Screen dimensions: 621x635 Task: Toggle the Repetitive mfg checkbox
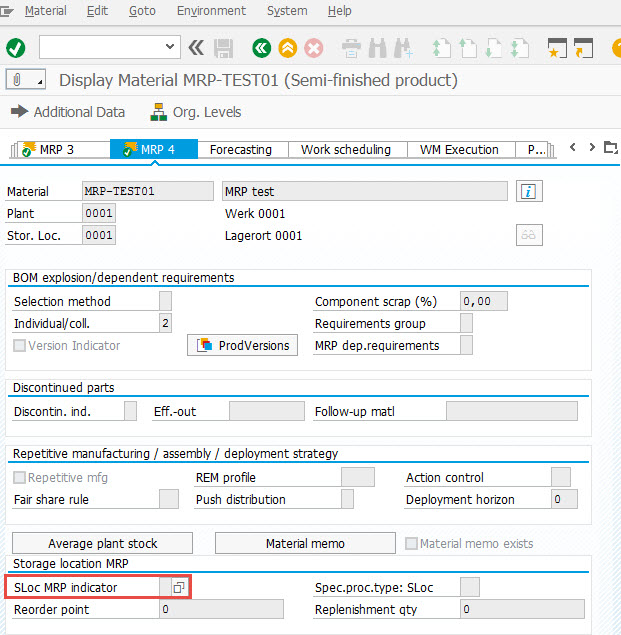19,477
